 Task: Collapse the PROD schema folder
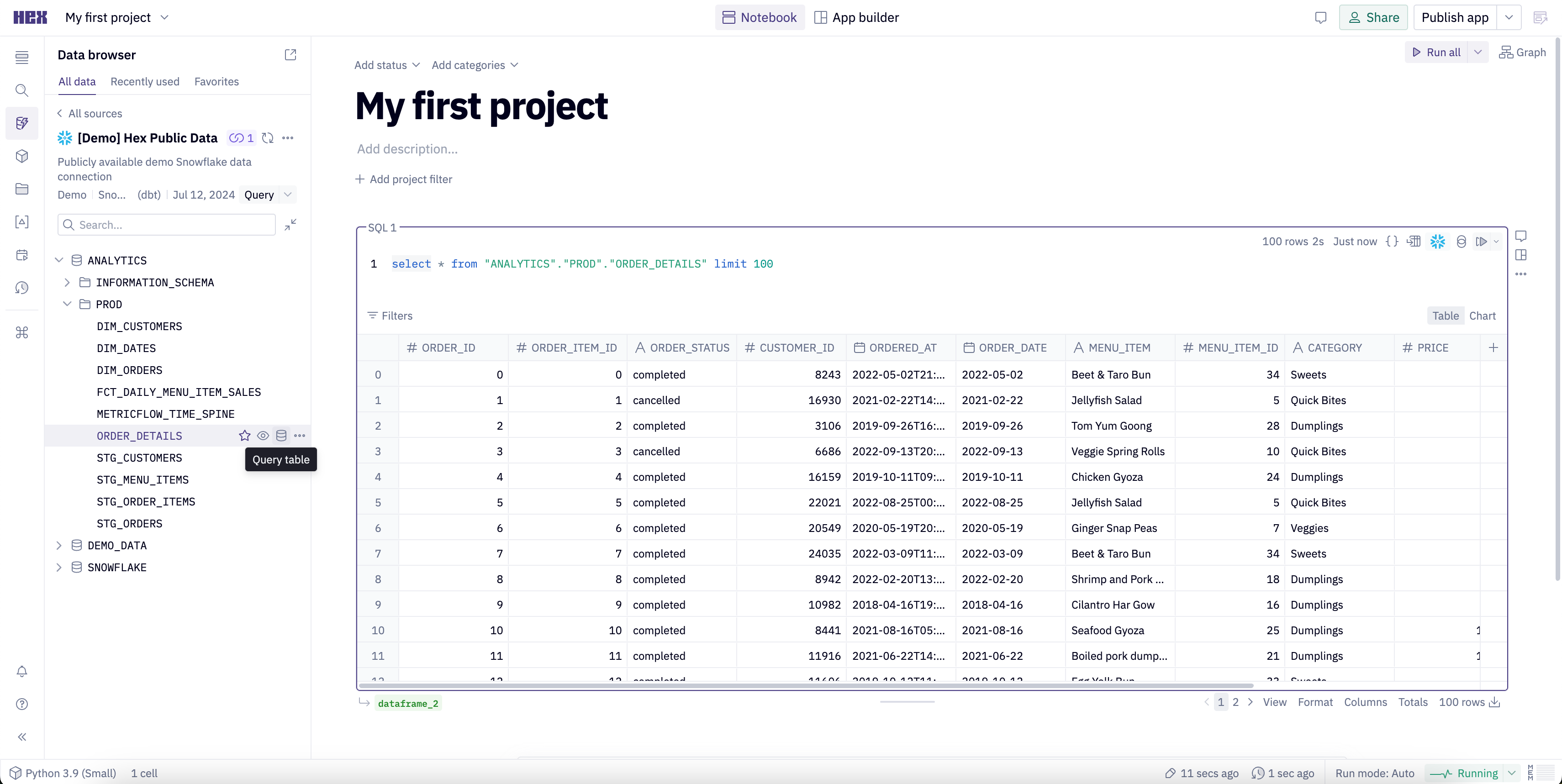point(67,304)
